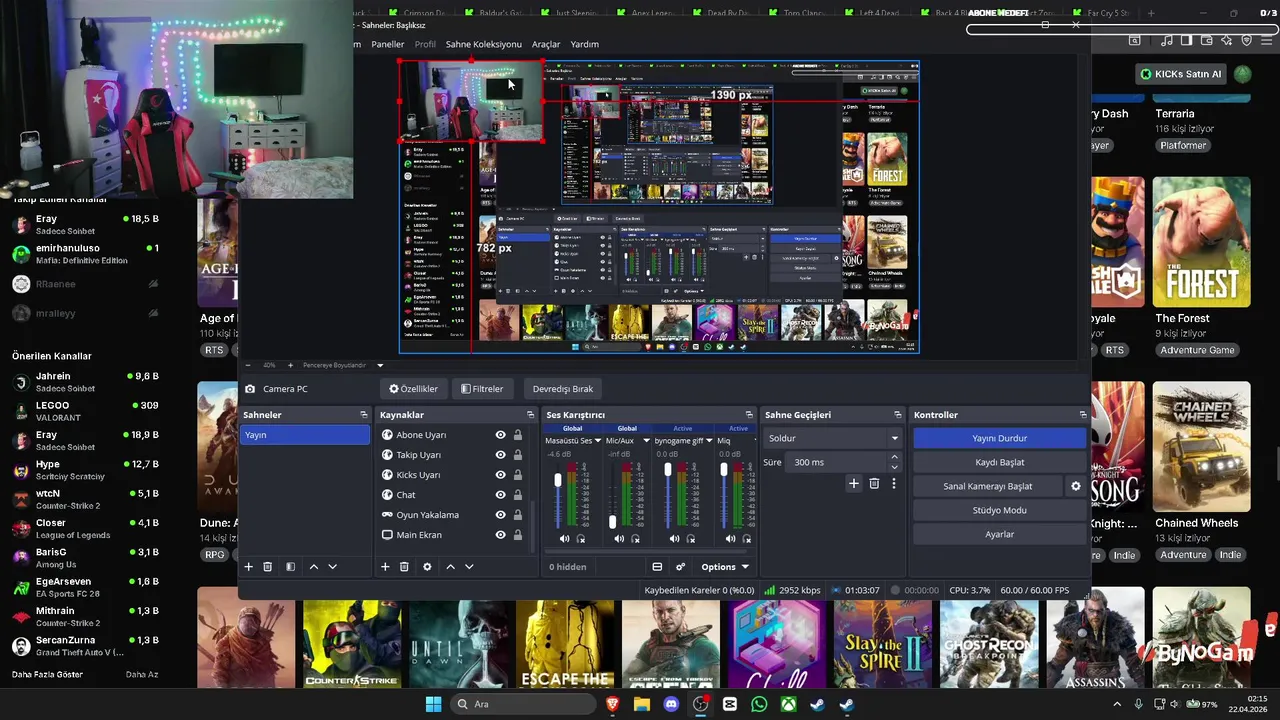Delete the selected scene via trash icon in Sahneler
The height and width of the screenshot is (720, 1280).
268,567
